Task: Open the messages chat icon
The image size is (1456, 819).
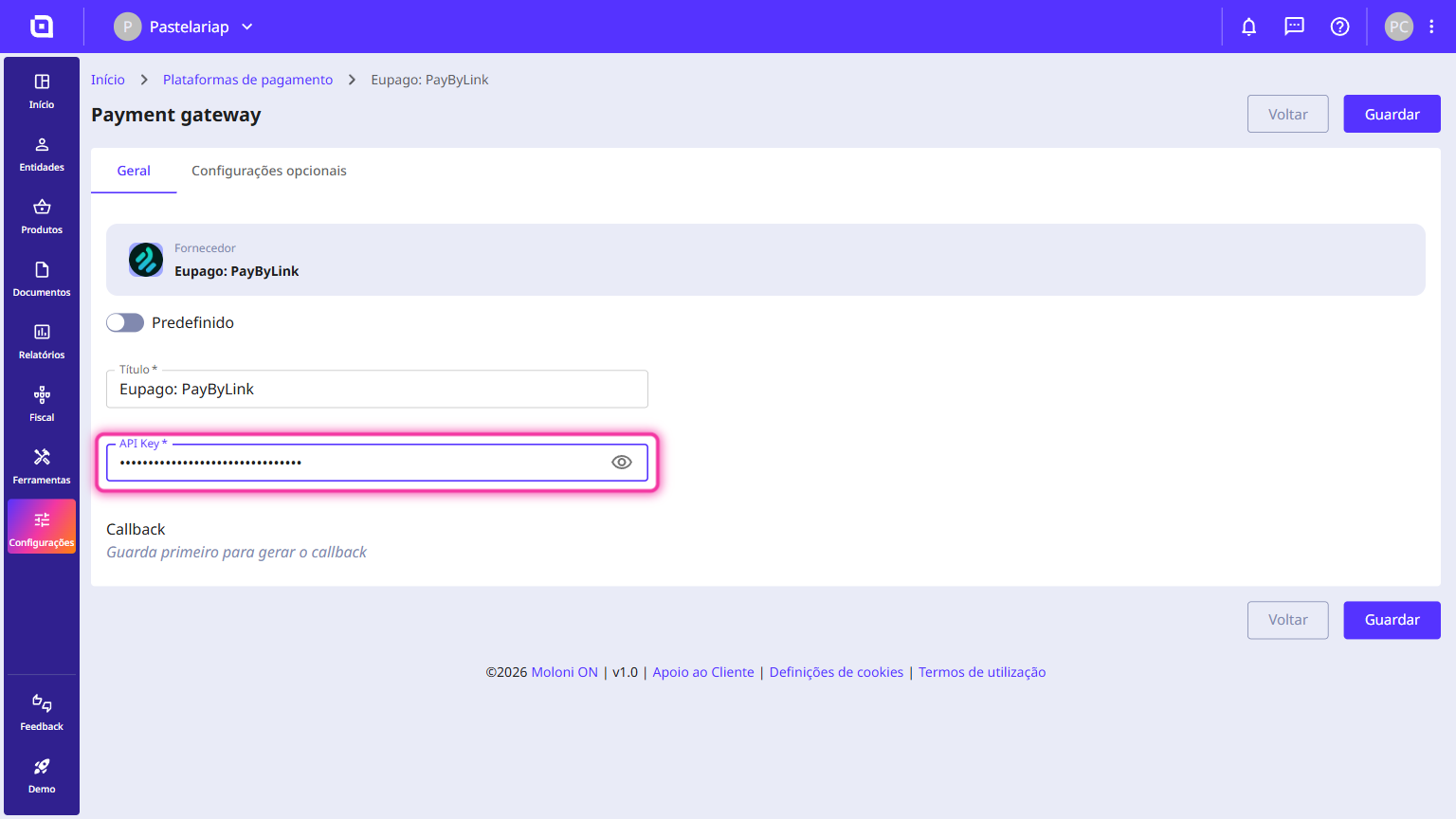Action: click(x=1294, y=27)
